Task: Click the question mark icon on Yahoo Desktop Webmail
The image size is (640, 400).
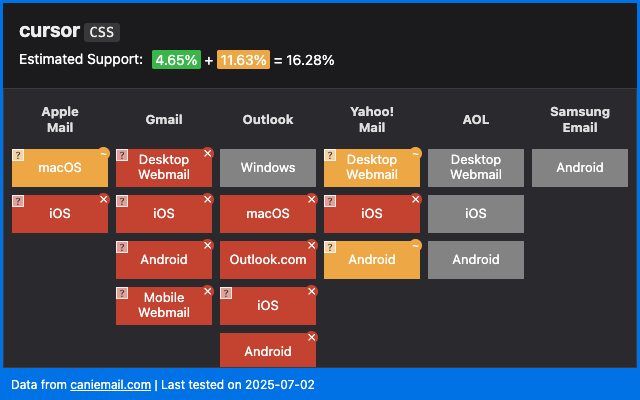Action: [330, 155]
